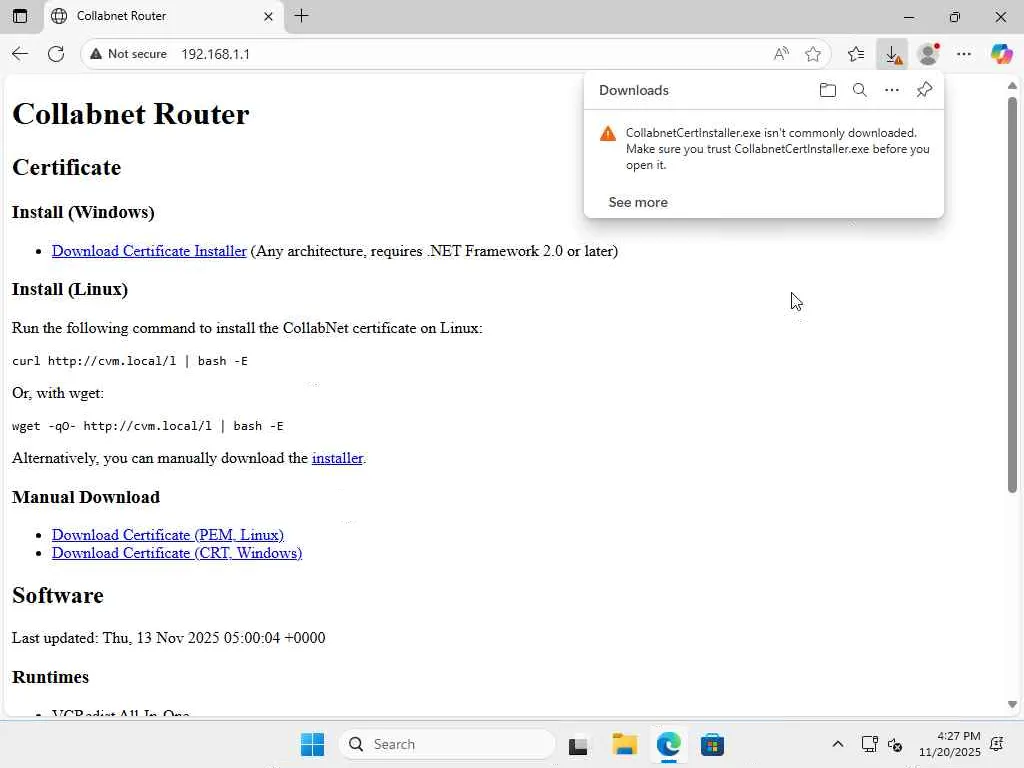Download Certificate (PEM, Linux) link

tap(168, 535)
